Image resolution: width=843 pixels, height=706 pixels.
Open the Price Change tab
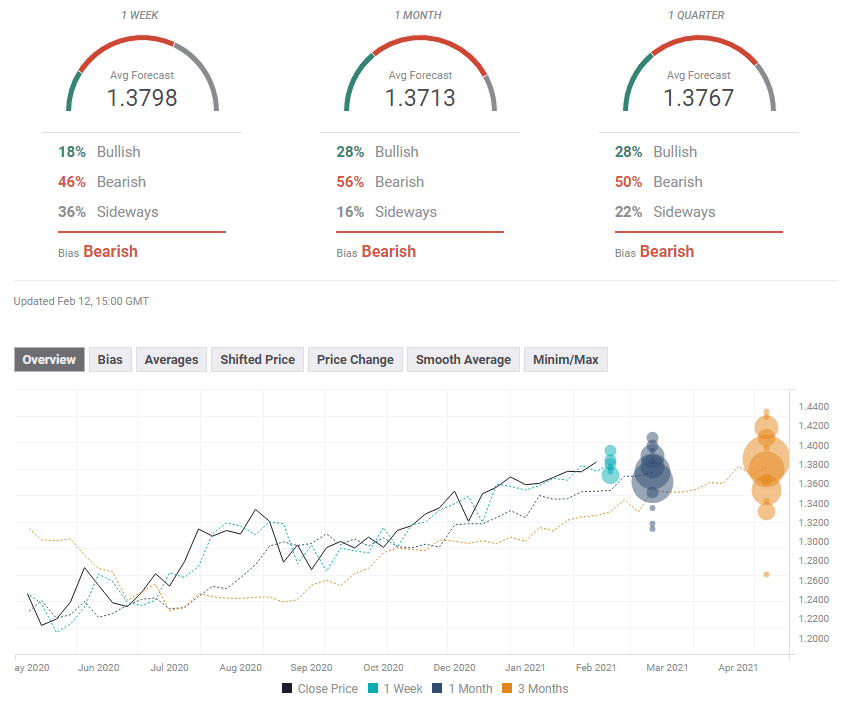click(355, 360)
